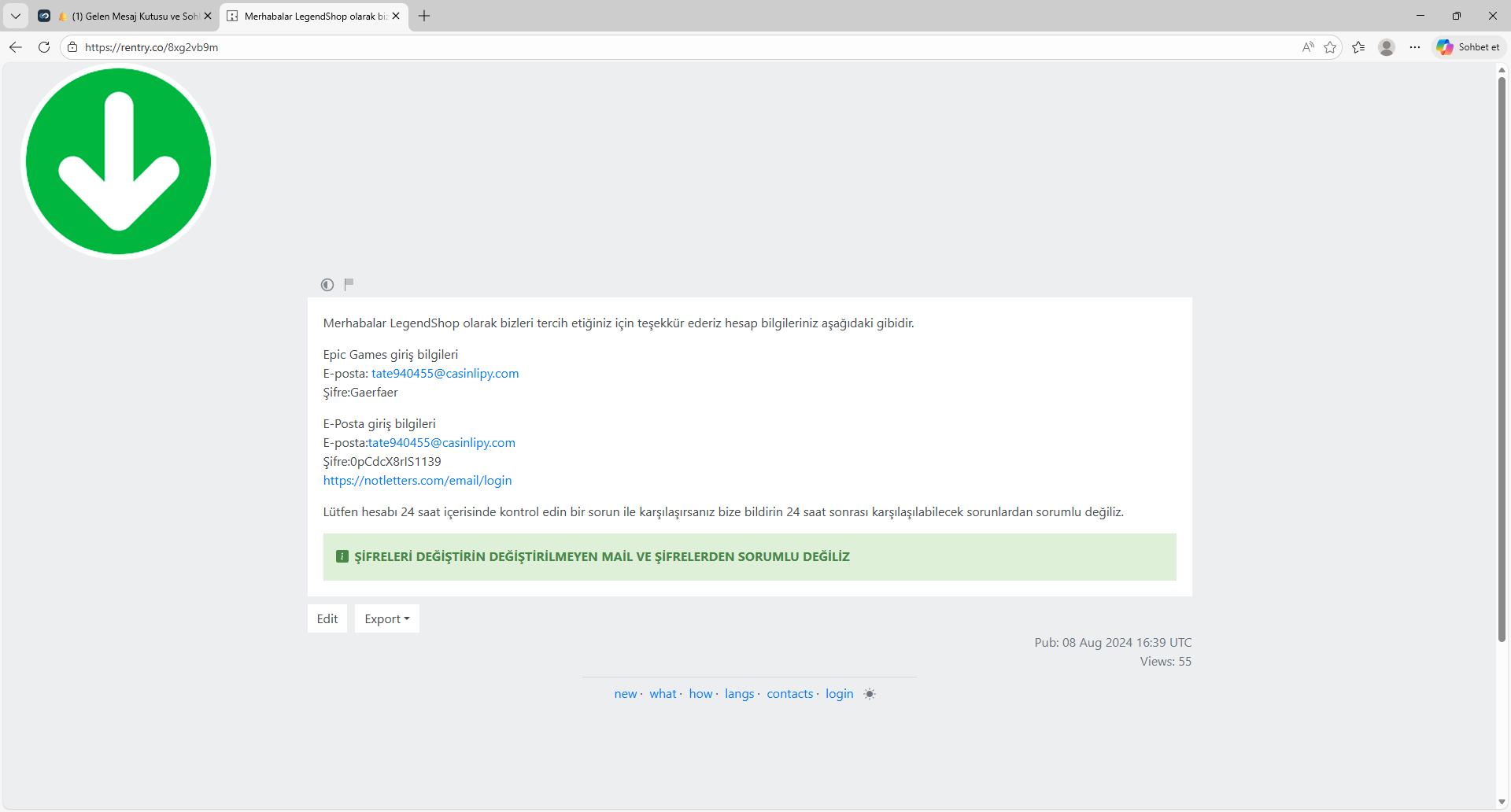Report this paste with flag icon
Viewport: 1511px width, 812px height.
349,284
